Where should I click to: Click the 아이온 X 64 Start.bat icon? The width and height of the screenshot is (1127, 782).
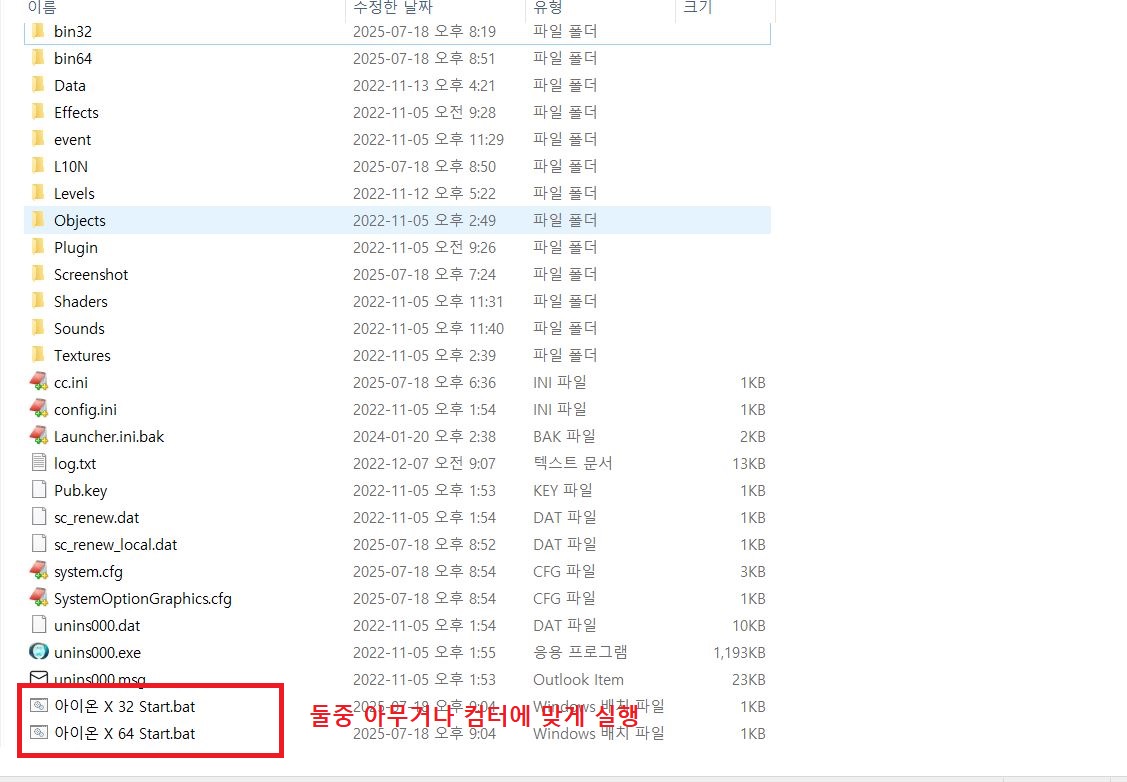click(39, 733)
